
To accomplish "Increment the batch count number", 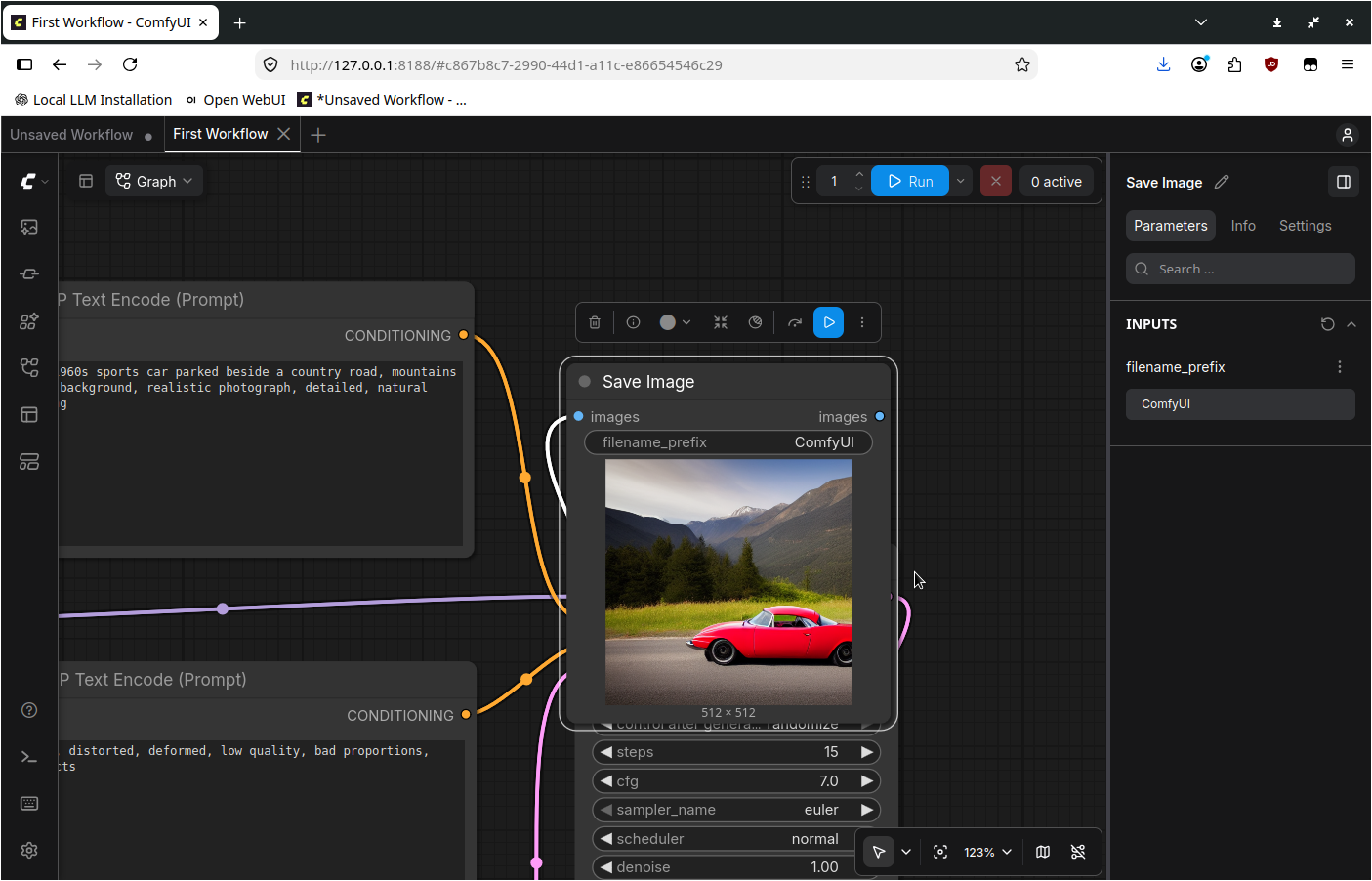I will coord(859,174).
